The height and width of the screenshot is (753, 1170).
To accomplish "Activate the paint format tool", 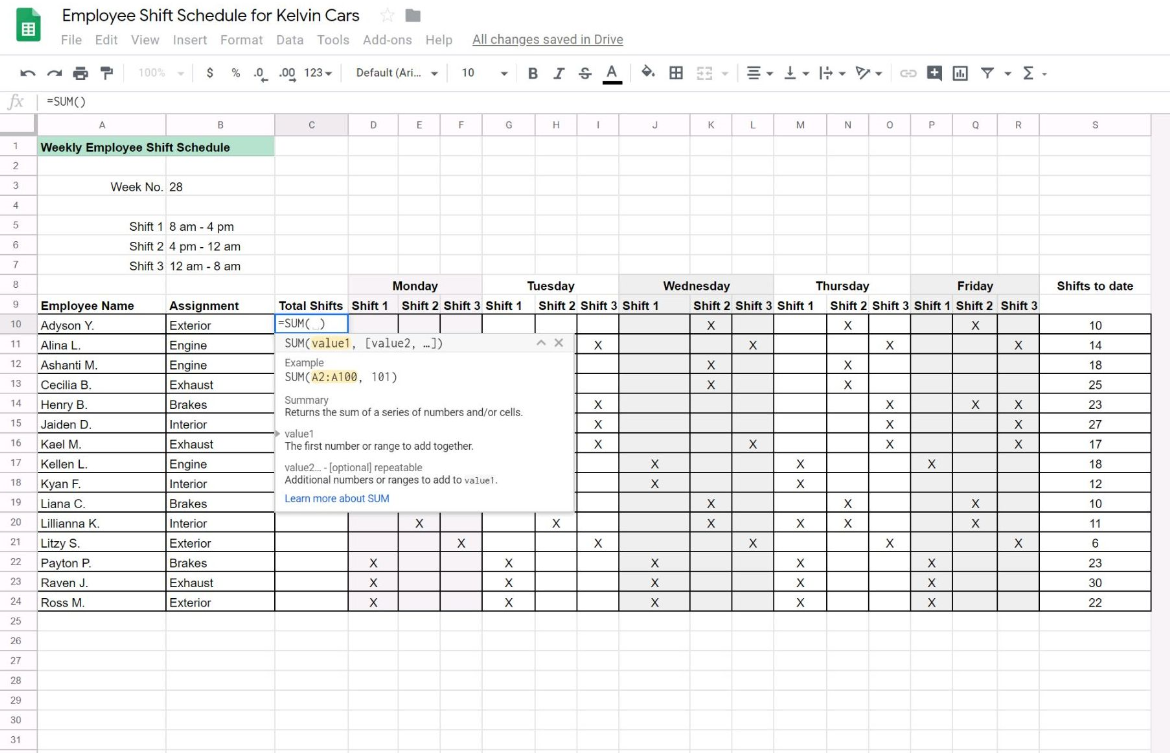I will [107, 73].
